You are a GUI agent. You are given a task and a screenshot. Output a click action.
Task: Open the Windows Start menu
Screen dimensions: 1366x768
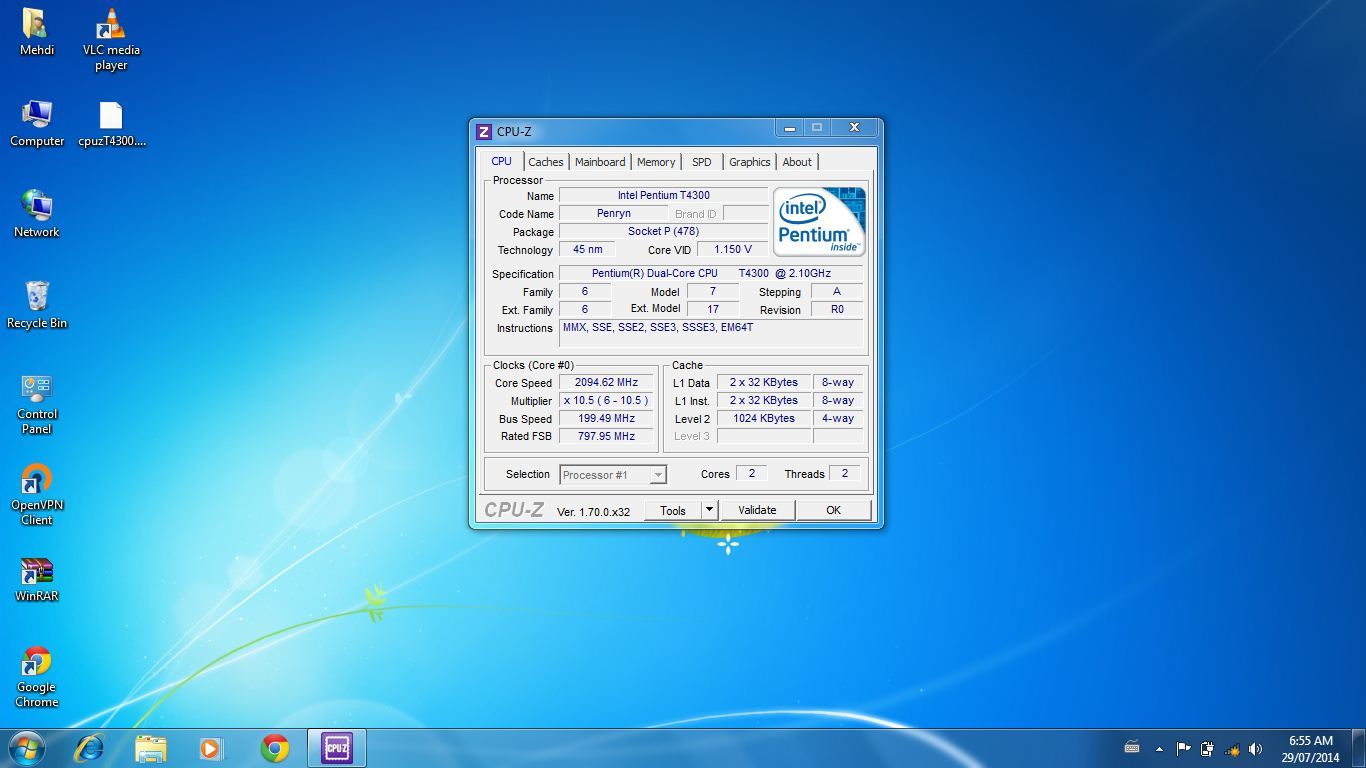[26, 748]
